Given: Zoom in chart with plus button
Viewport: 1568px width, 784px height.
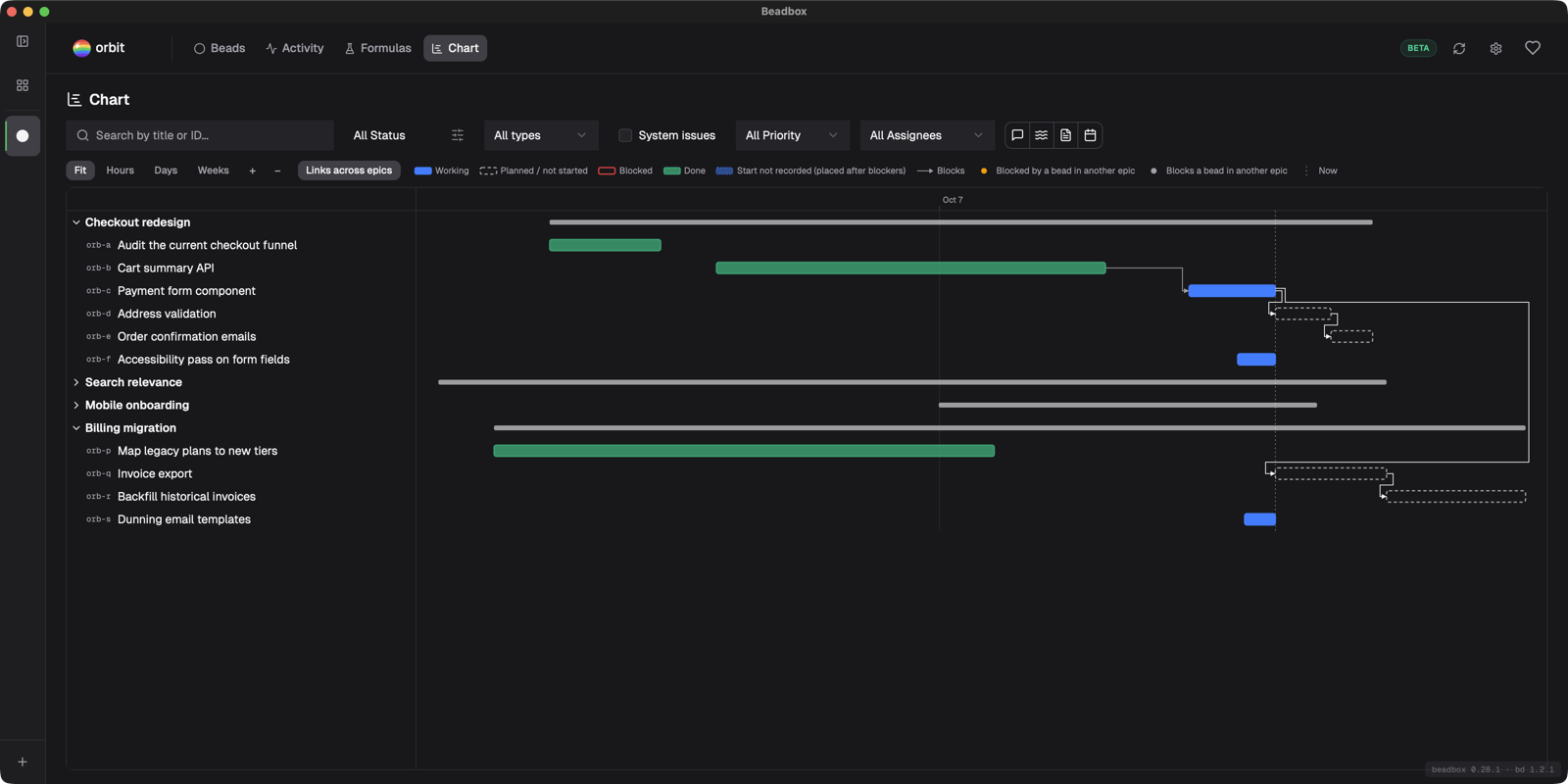Looking at the screenshot, I should pos(252,171).
